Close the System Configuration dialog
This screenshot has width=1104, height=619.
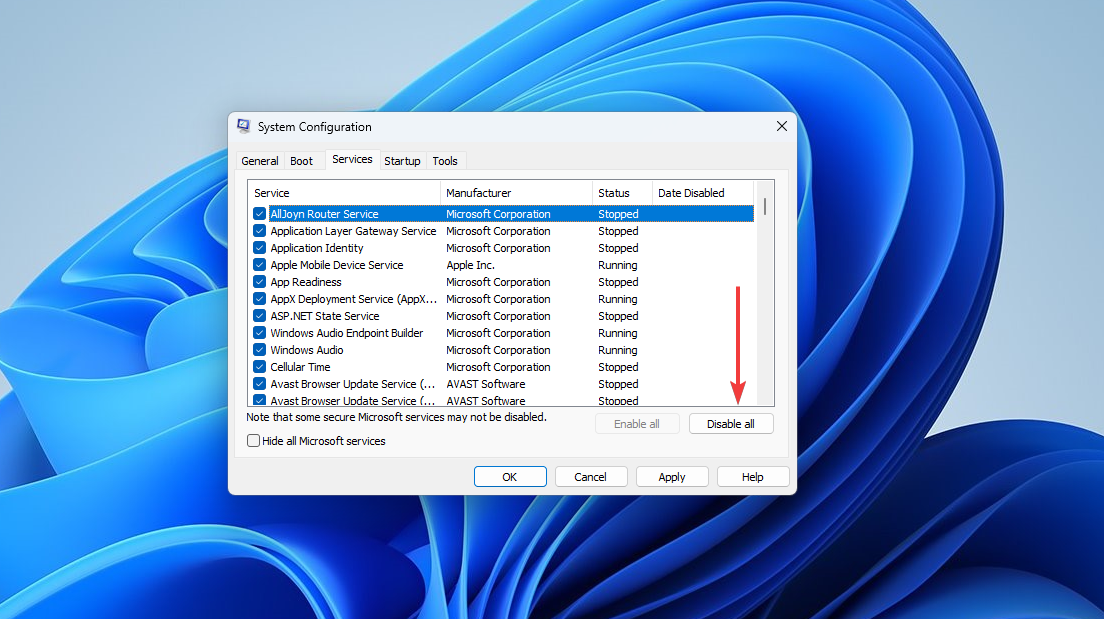point(782,126)
